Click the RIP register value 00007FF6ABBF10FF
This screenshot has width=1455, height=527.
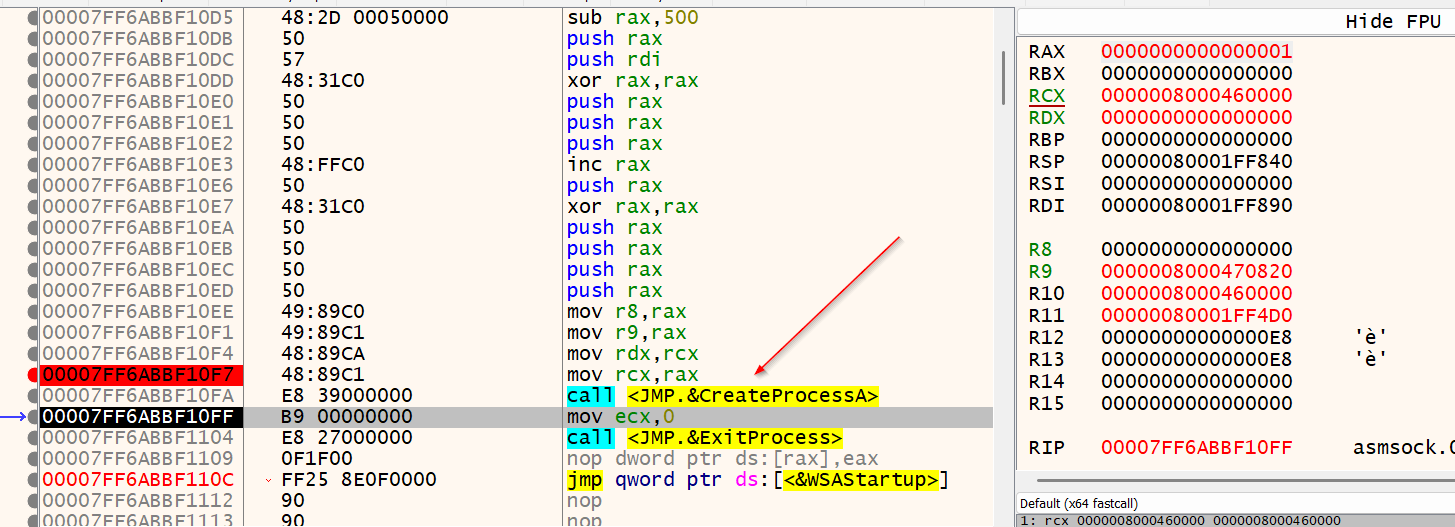(1196, 448)
